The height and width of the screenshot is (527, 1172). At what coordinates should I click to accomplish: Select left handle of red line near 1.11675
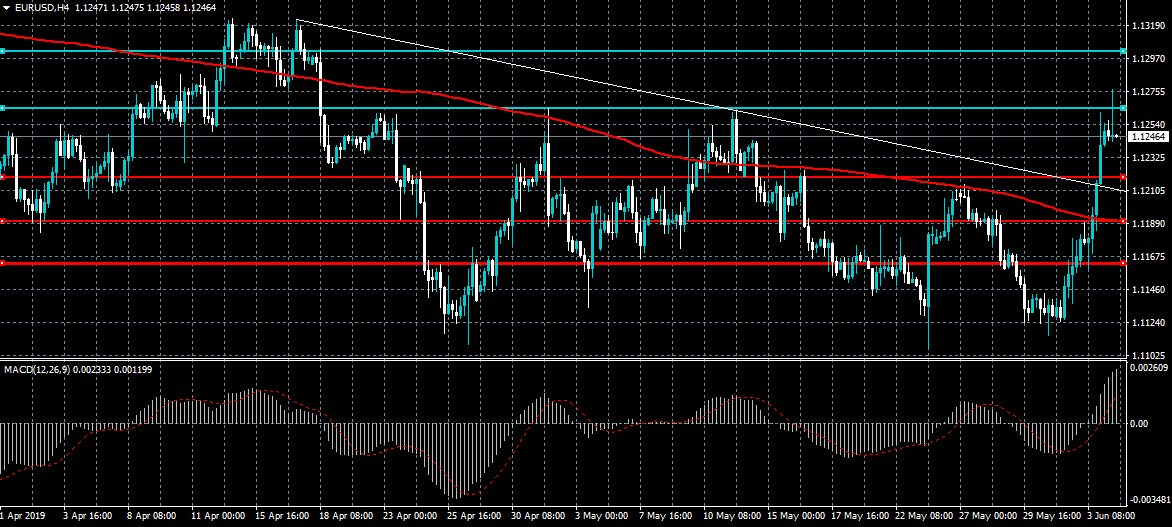(2, 263)
